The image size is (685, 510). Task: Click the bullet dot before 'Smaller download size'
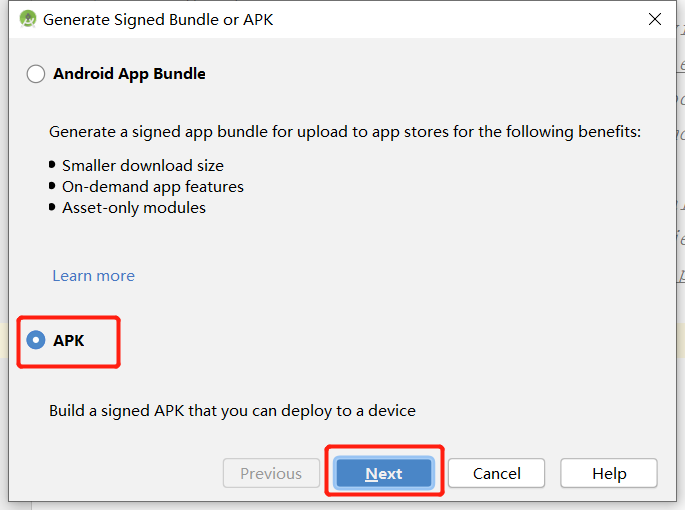click(x=52, y=165)
